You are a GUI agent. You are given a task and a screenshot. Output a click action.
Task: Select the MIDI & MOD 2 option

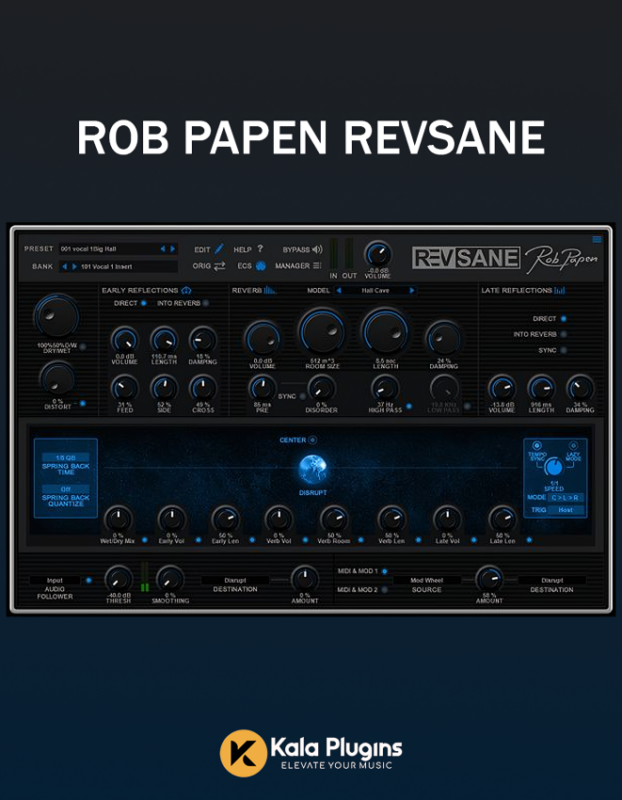386,590
